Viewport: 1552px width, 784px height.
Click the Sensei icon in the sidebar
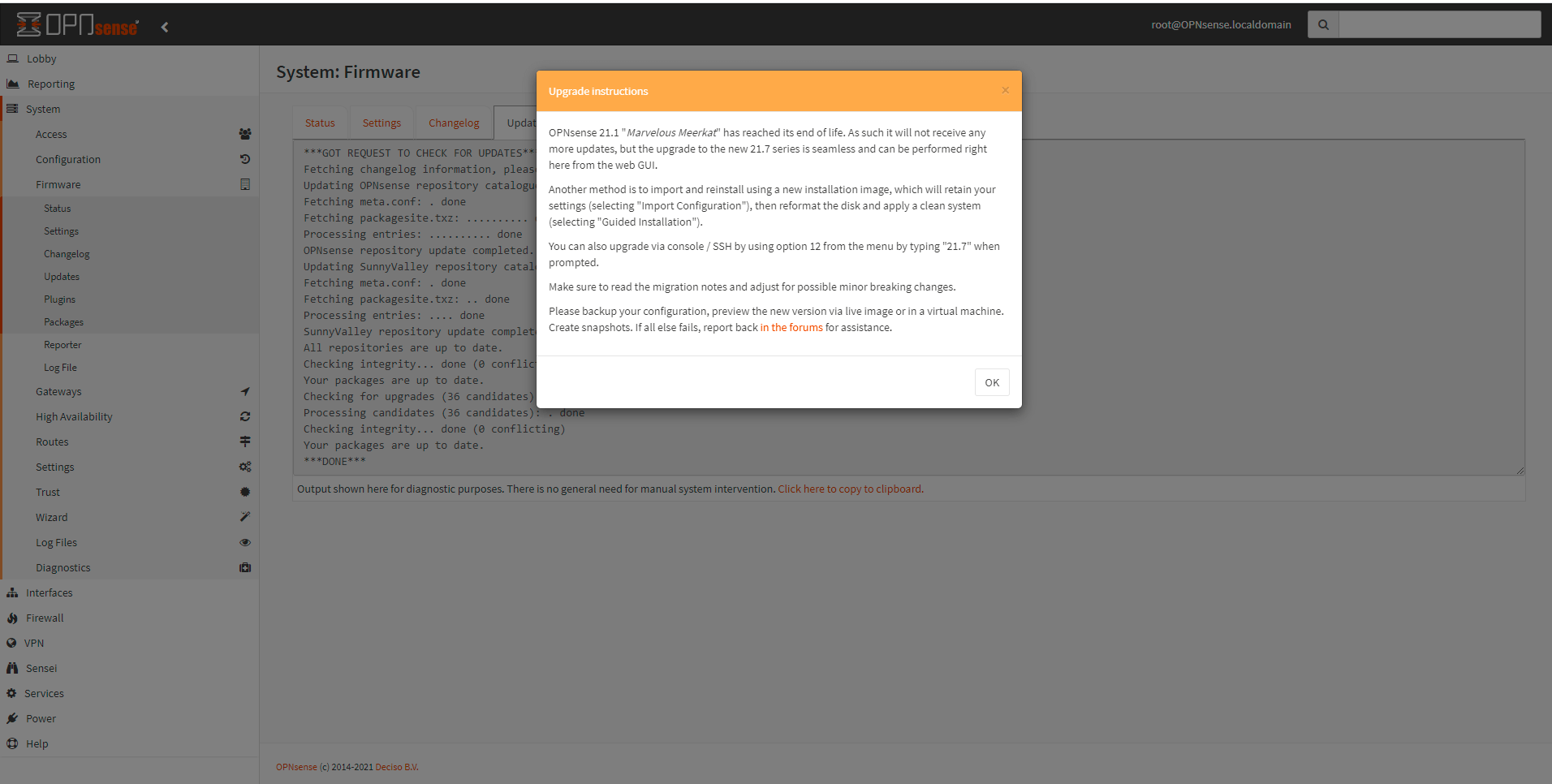coord(12,668)
